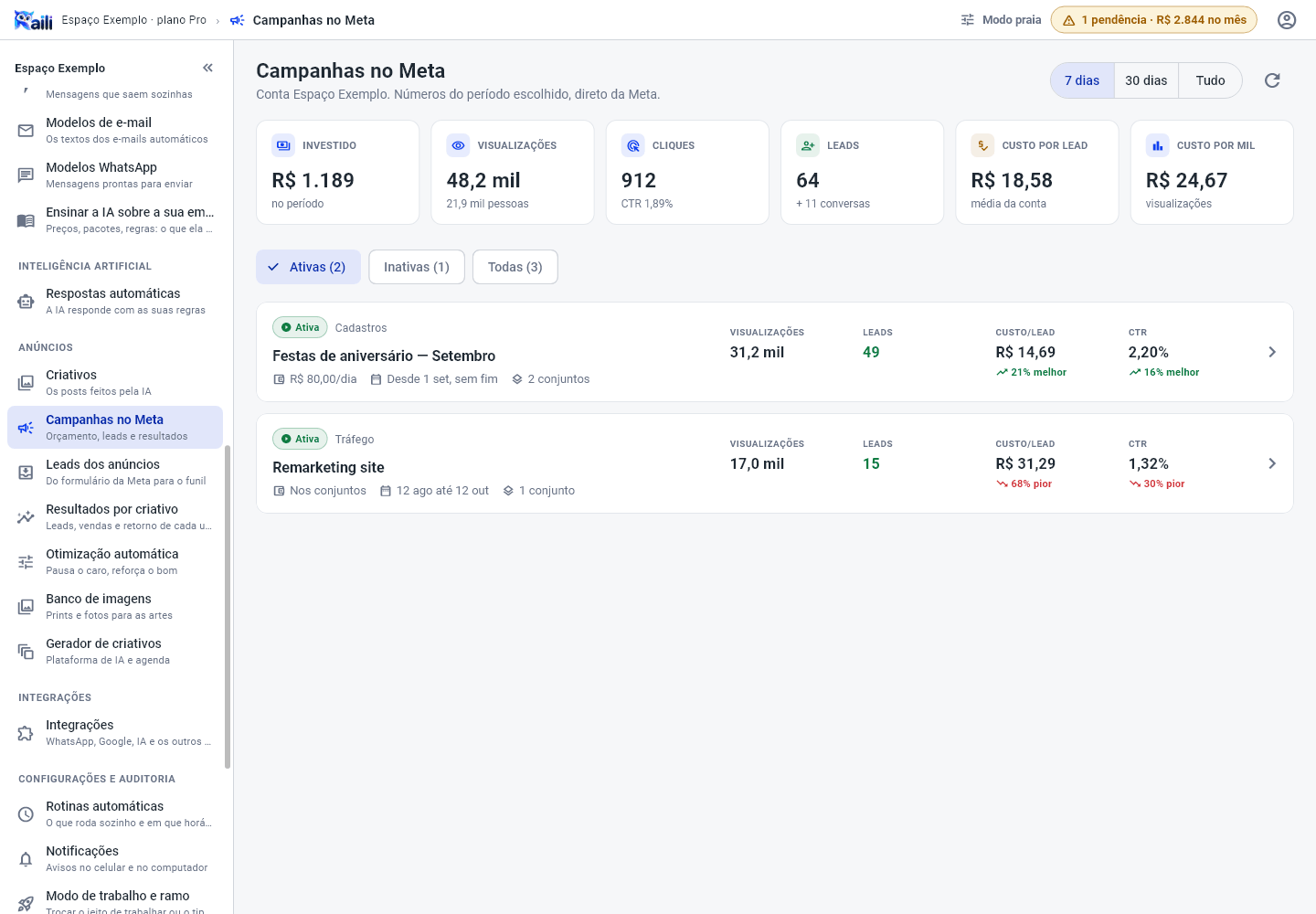Click the Integrações puzzle icon
1316x914 pixels.
pyautogui.click(x=26, y=733)
